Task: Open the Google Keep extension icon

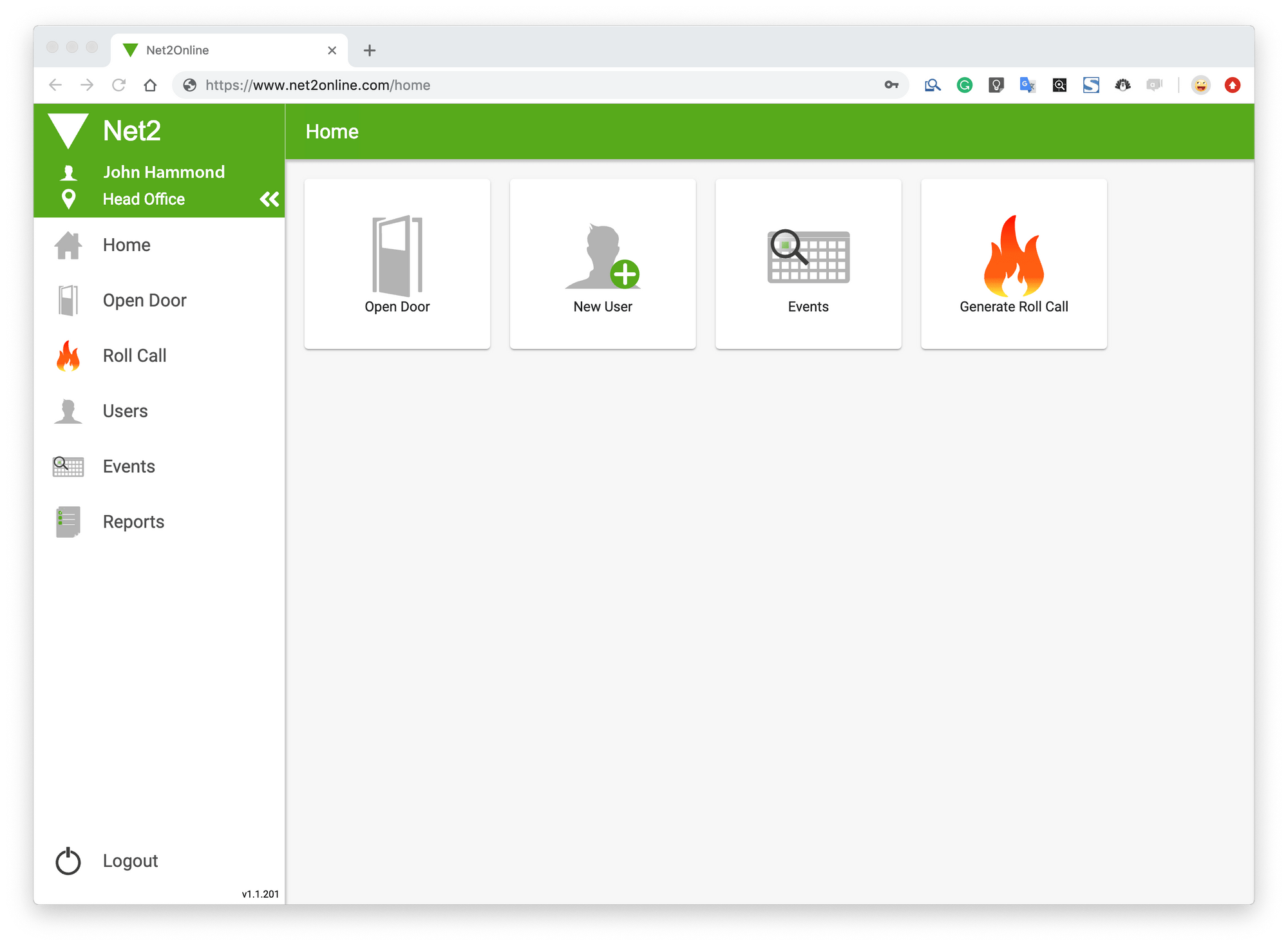Action: [996, 84]
